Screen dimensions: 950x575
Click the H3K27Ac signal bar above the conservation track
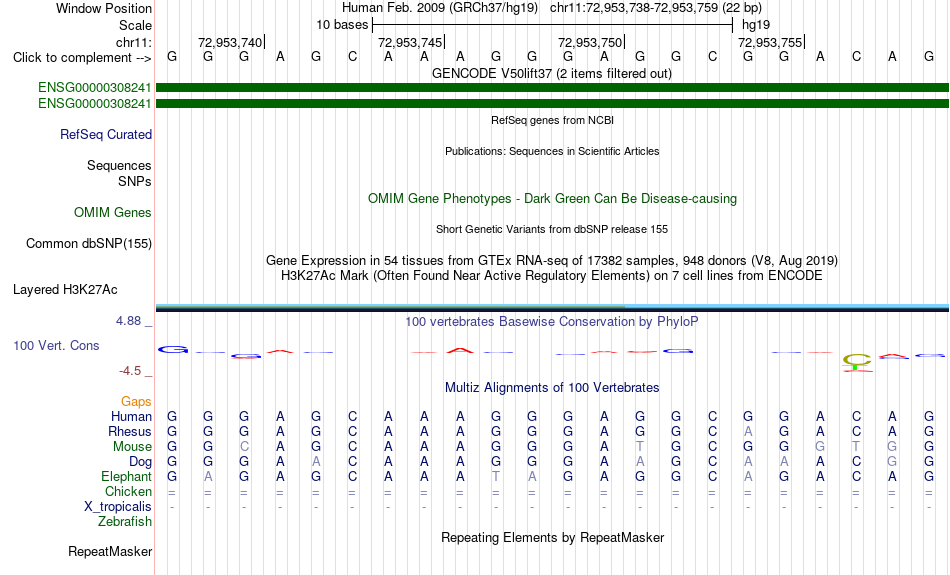(x=552, y=308)
